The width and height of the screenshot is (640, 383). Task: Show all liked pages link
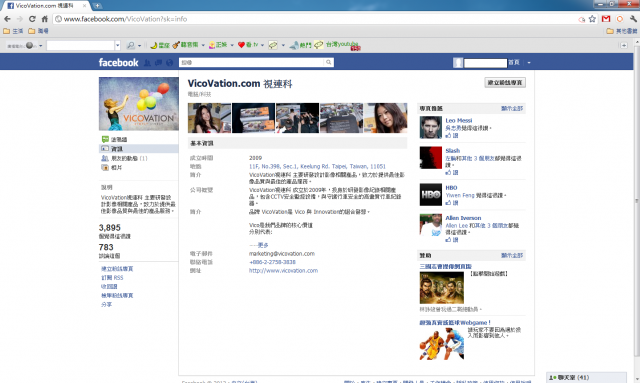coord(512,108)
